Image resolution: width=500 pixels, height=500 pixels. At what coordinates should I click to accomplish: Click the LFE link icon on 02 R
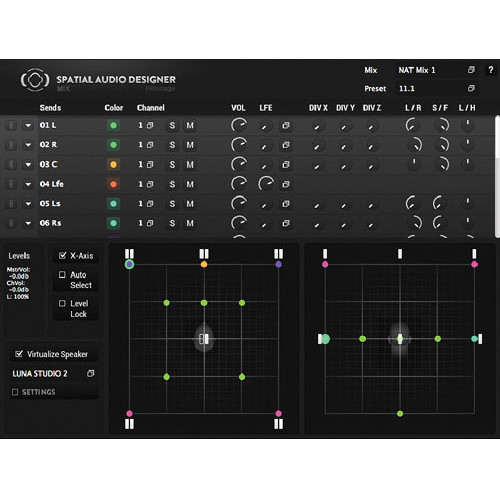286,145
